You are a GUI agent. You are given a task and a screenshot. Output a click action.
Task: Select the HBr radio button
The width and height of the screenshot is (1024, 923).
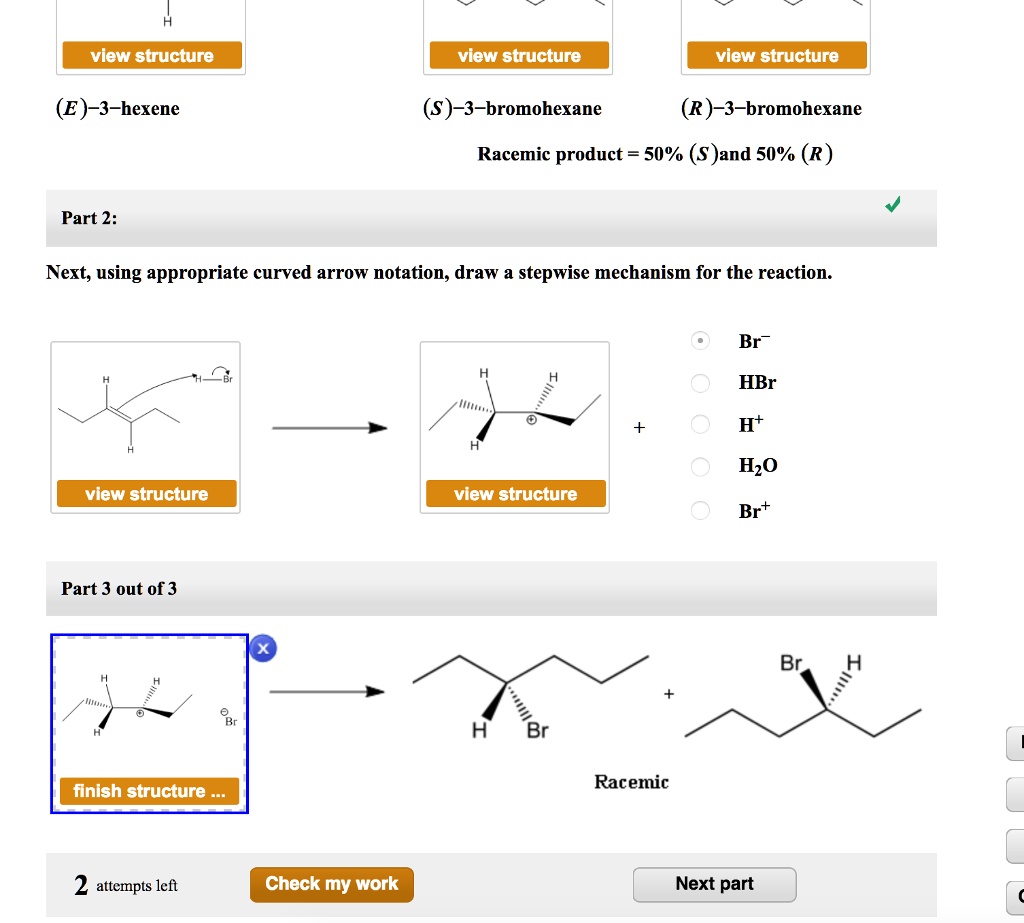700,383
